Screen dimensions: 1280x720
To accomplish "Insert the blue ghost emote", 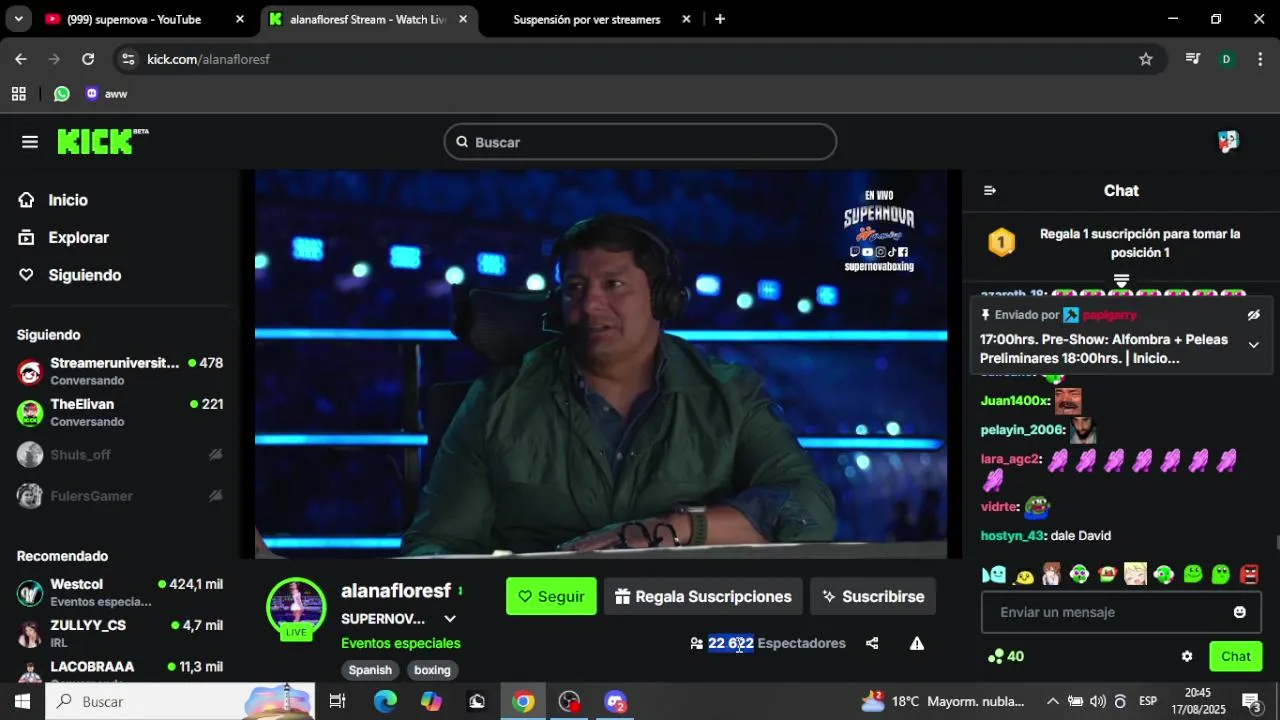I will 993,574.
